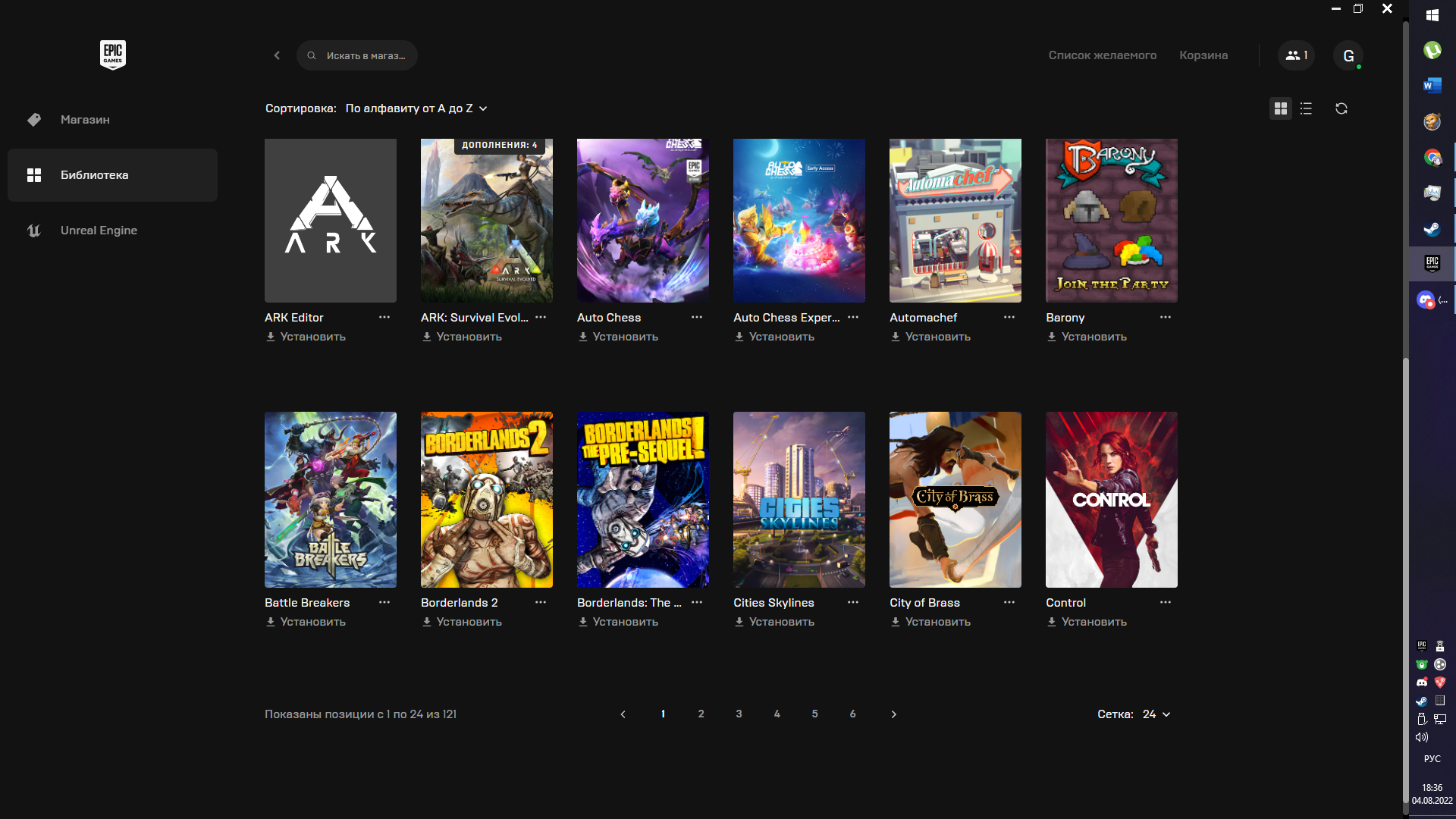Open options menu for Auto Chess
Viewport: 1456px width, 819px height.
697,317
